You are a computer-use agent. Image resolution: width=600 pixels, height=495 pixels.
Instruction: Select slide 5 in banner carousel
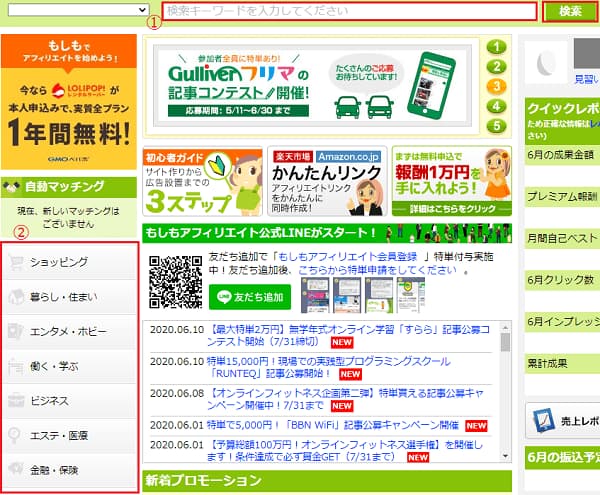[x=496, y=125]
